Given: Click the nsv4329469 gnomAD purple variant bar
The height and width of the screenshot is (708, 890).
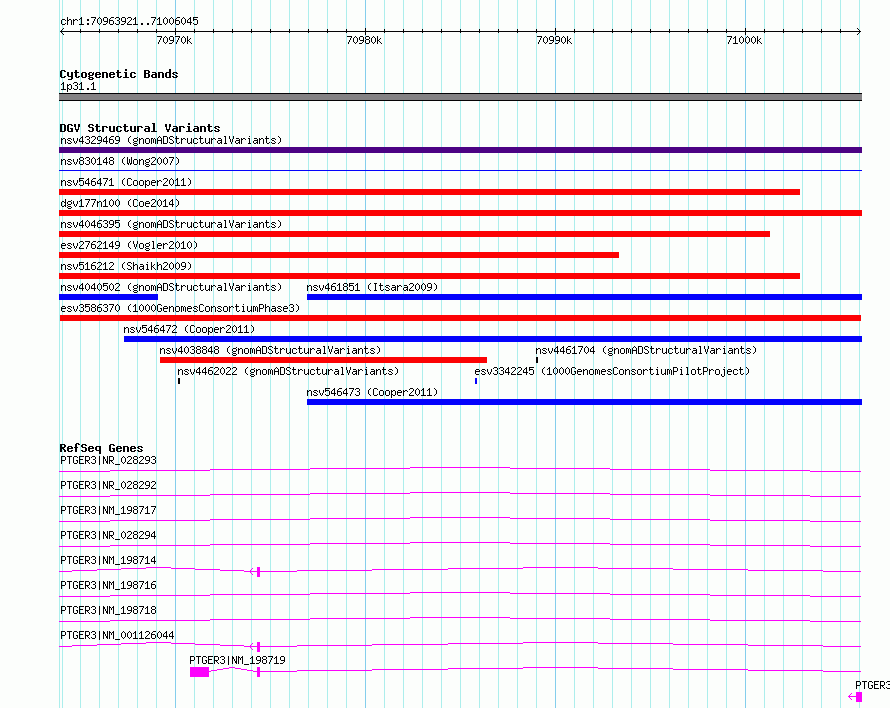Looking at the screenshot, I should pyautogui.click(x=460, y=150).
